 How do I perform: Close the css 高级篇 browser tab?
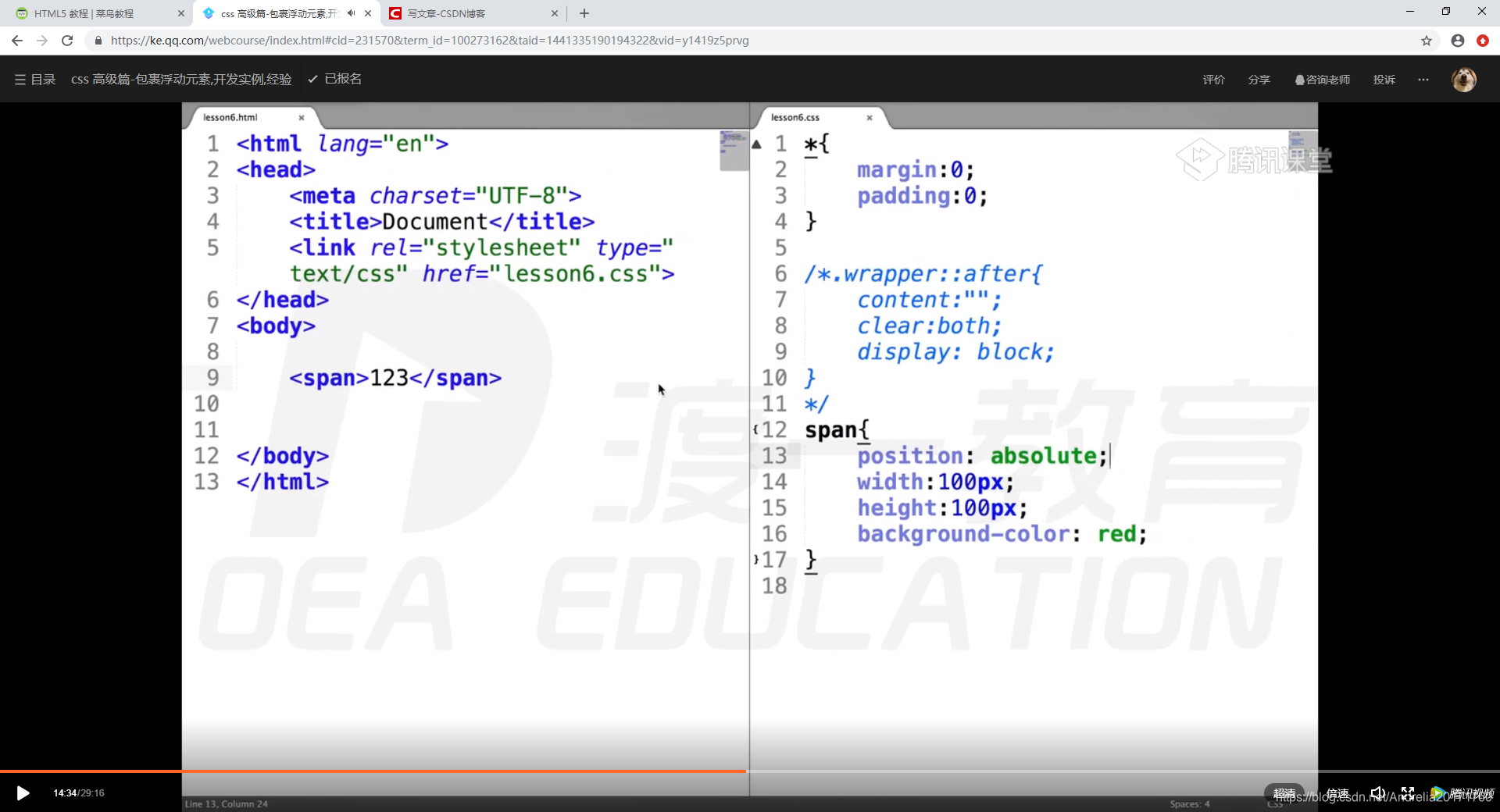(368, 13)
